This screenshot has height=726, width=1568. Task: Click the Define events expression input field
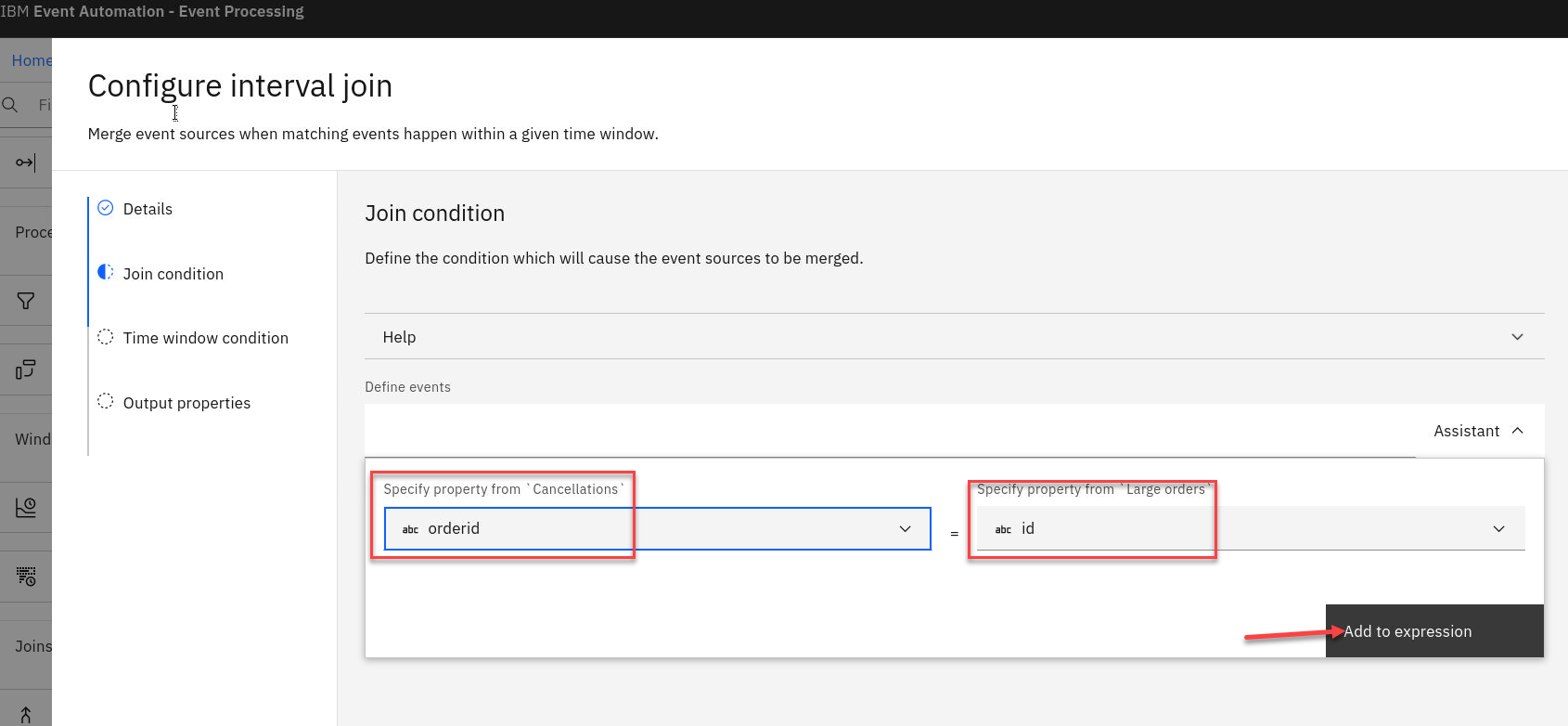[x=889, y=432]
